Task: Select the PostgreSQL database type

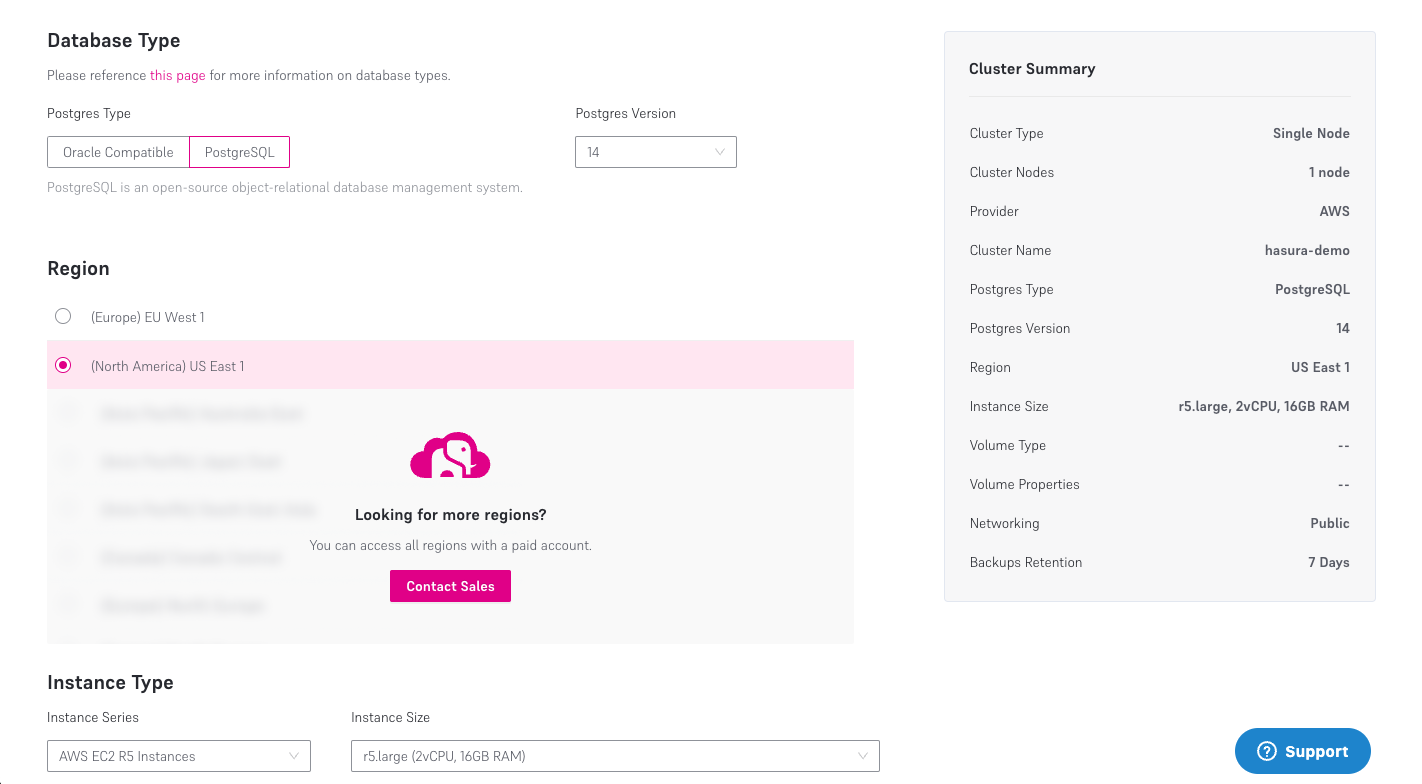Action: coord(239,152)
